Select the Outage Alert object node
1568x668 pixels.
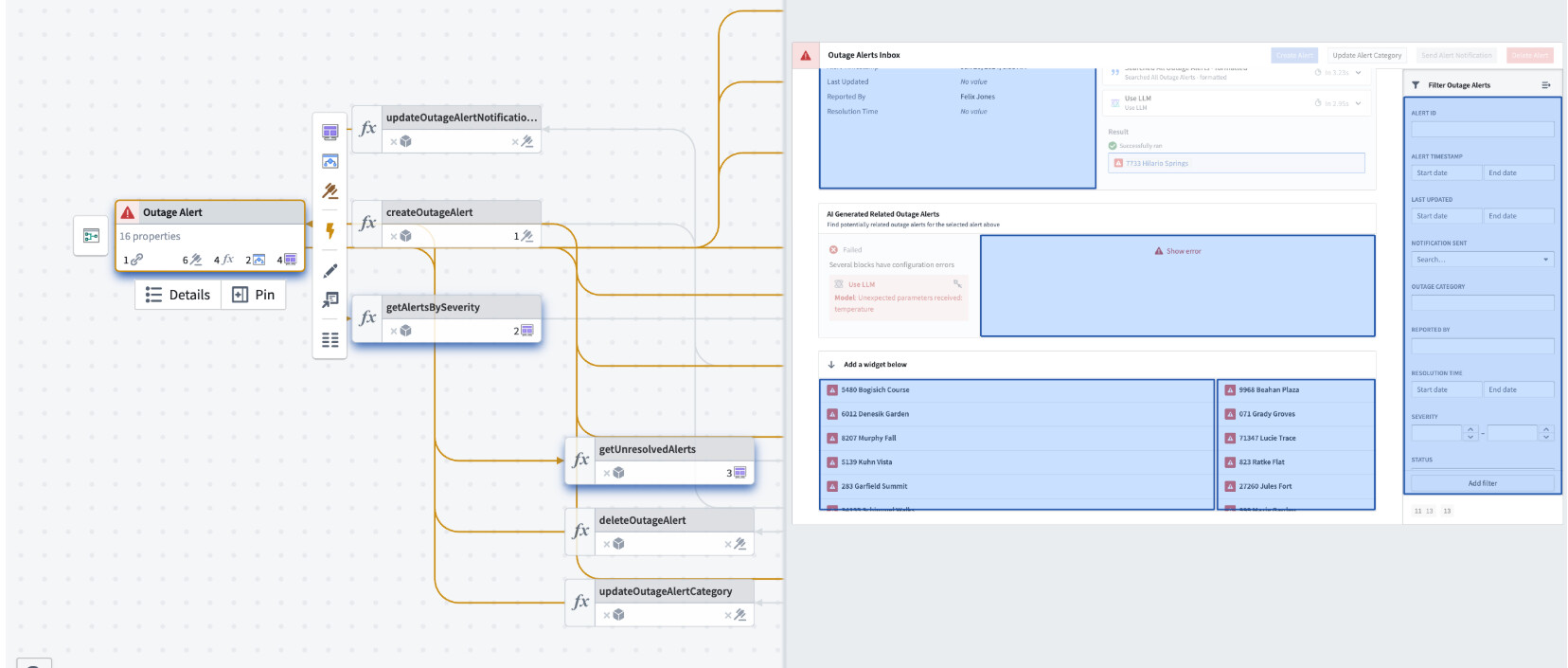coord(210,236)
